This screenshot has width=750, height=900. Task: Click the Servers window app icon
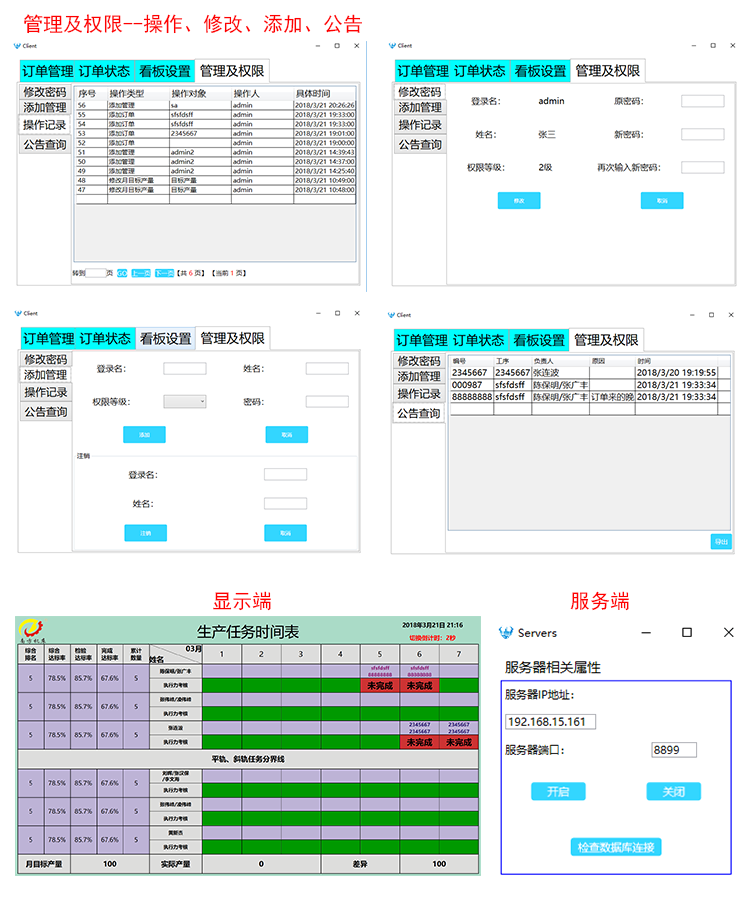pyautogui.click(x=507, y=633)
